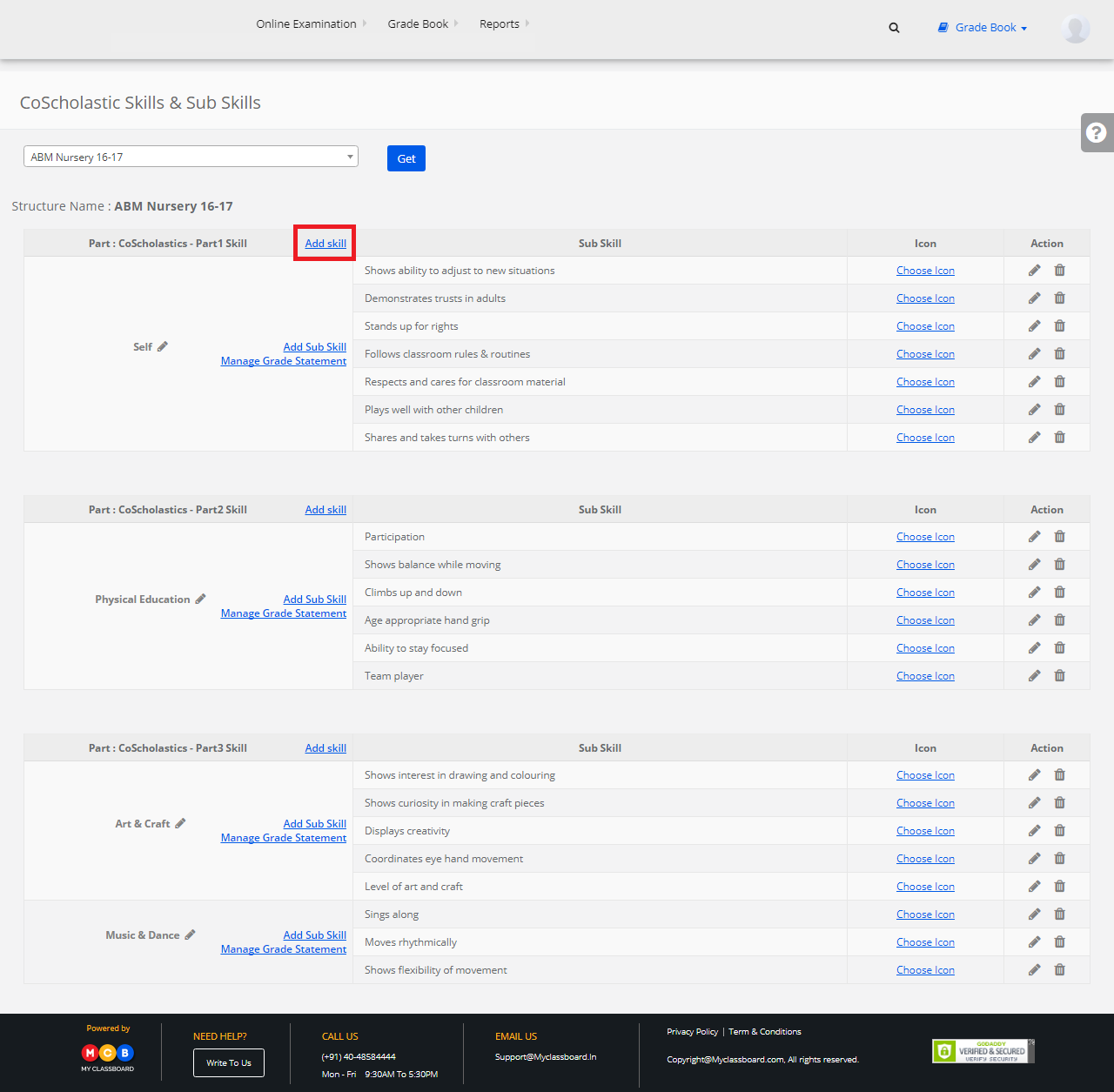Manage Grade Statement for Music & Dance

tap(284, 949)
